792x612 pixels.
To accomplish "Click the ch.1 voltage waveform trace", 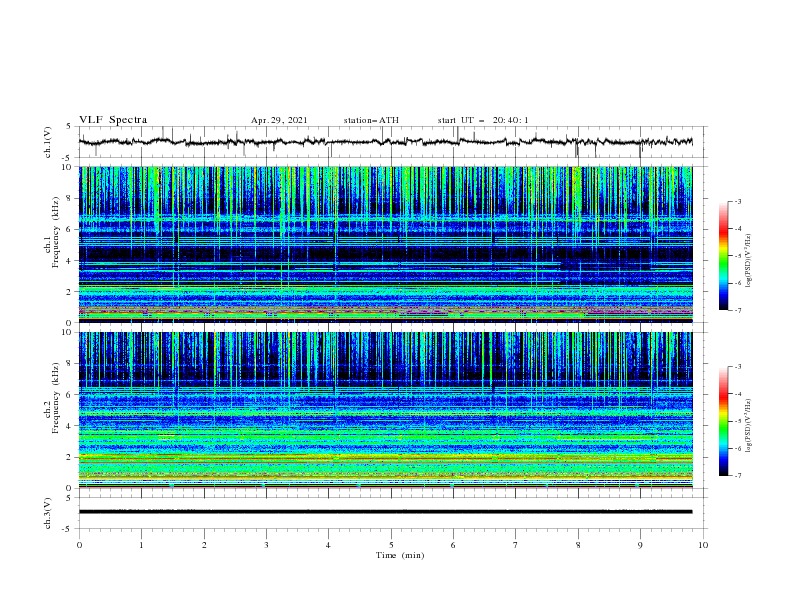I will pos(385,142).
